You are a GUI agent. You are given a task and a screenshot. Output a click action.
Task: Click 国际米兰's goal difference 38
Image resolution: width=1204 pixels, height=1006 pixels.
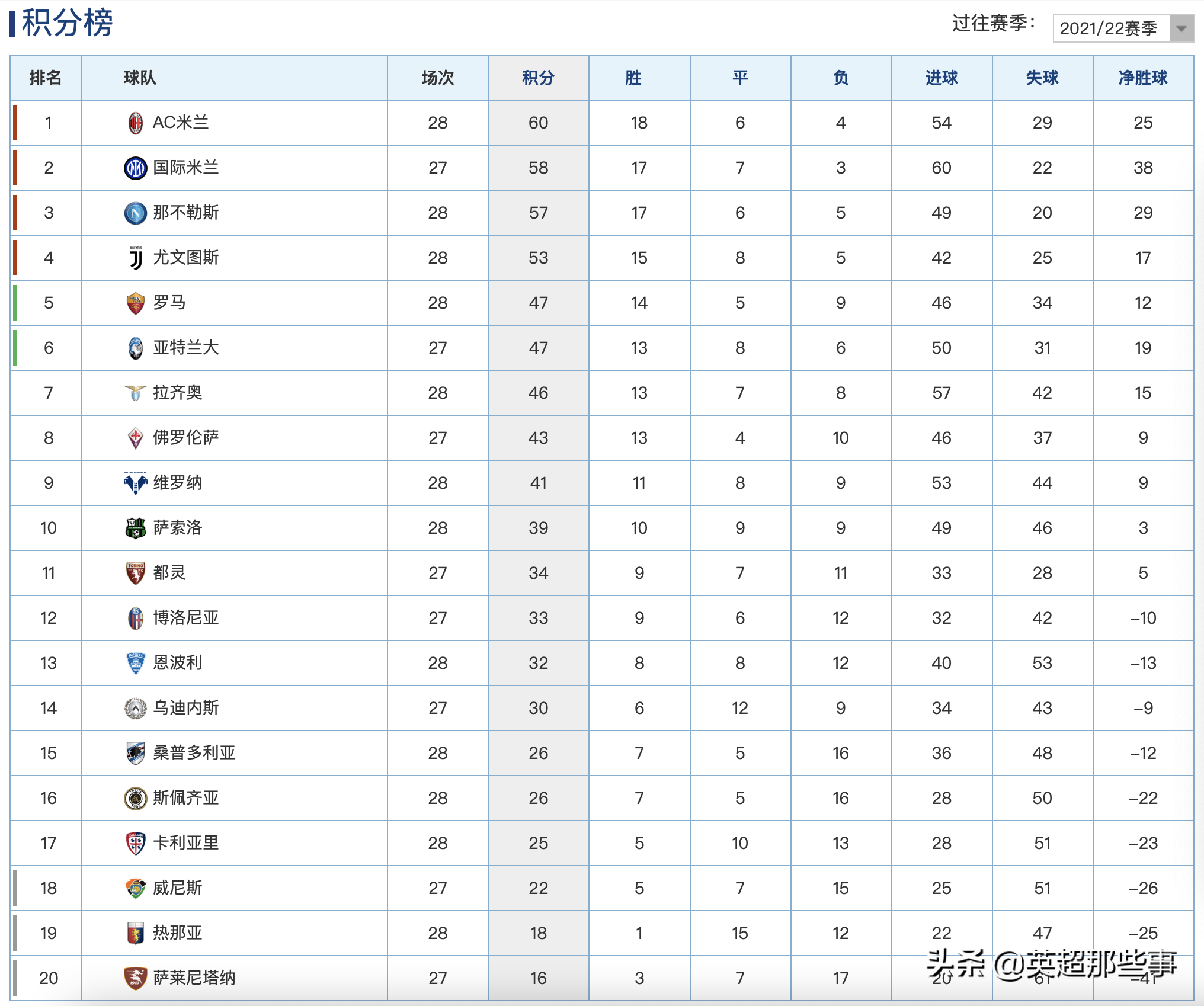(1143, 168)
